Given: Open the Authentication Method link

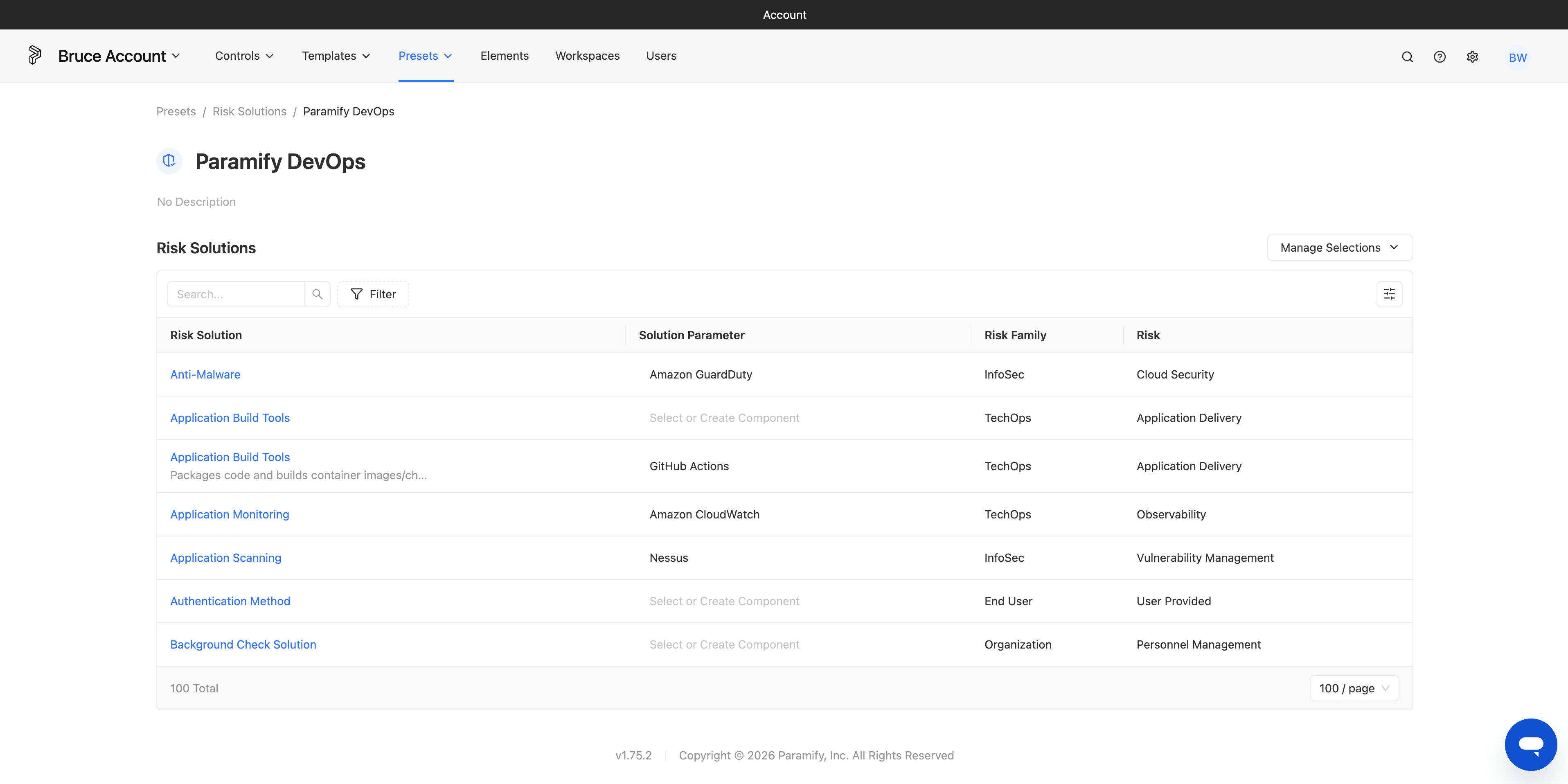Looking at the screenshot, I should tap(230, 602).
